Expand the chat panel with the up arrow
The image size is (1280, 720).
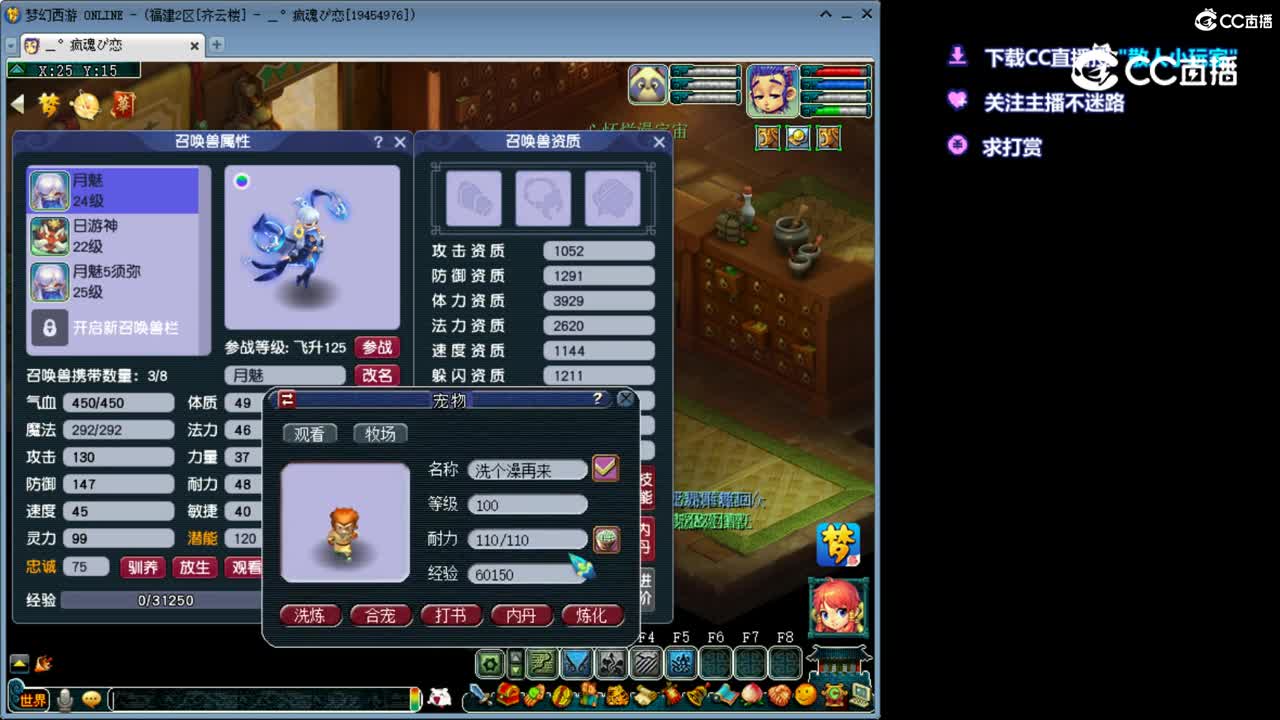point(19,663)
